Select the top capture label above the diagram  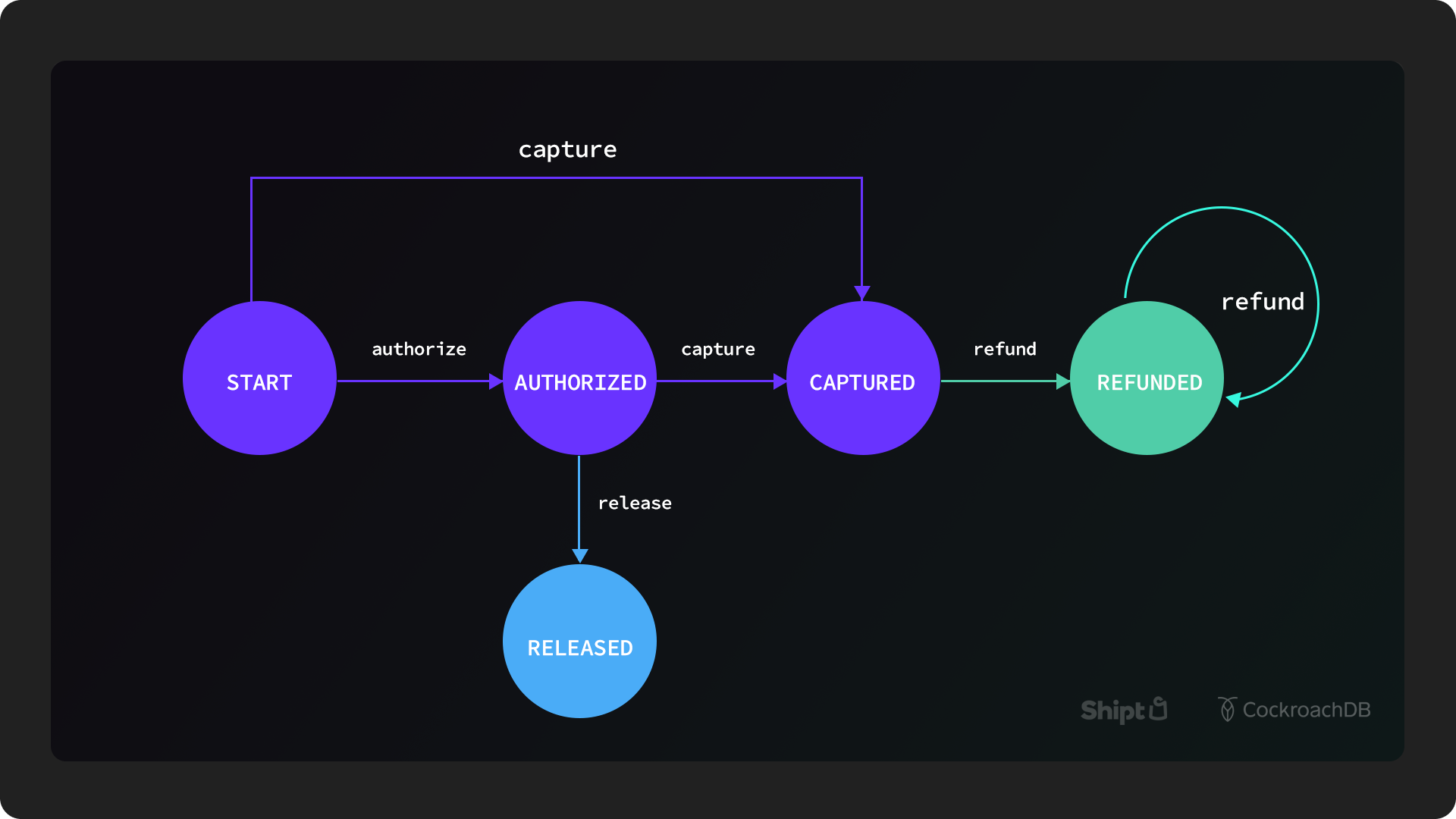tap(566, 149)
